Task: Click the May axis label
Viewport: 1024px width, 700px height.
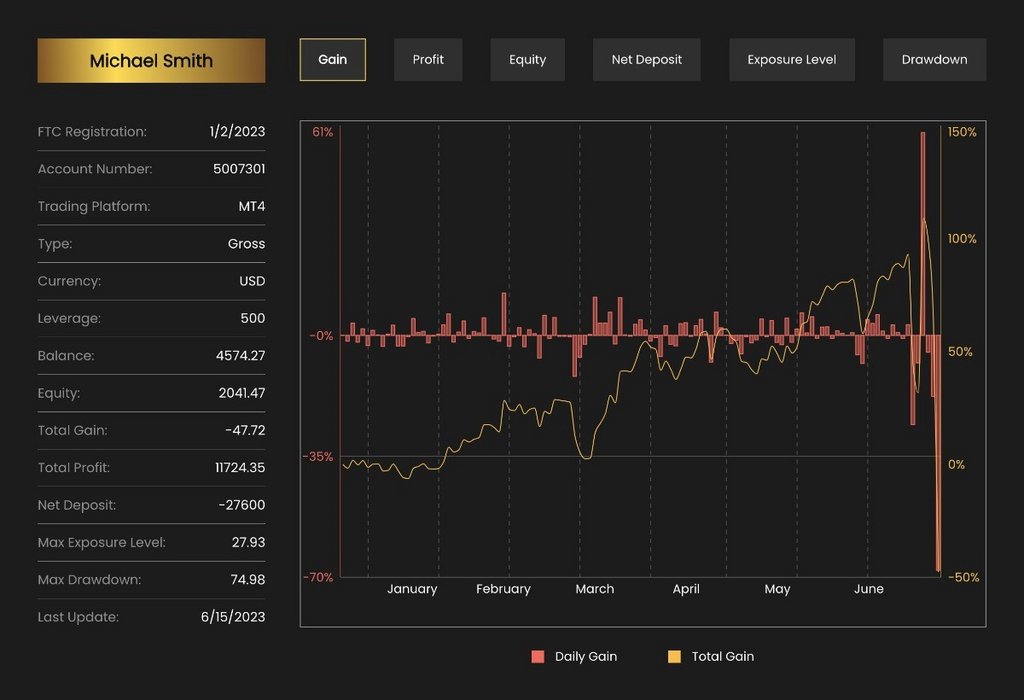Action: click(x=777, y=589)
